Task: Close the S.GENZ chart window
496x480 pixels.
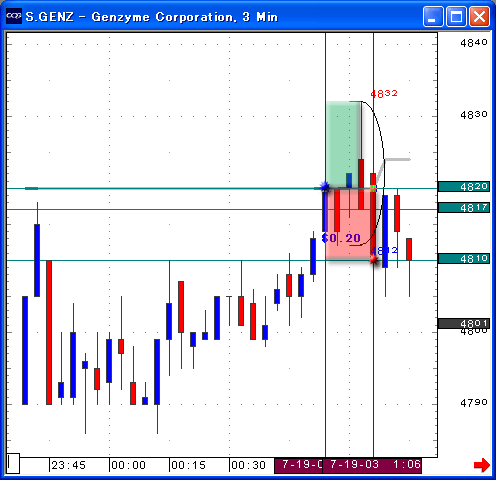Action: coord(479,16)
